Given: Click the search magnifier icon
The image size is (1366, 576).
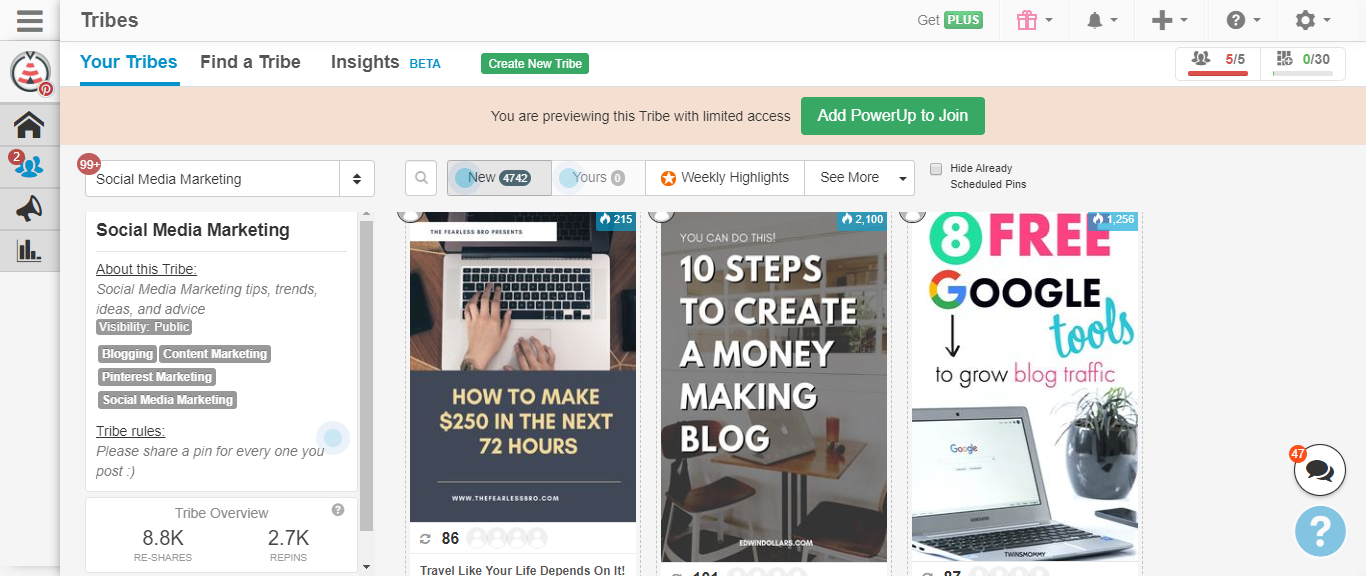Looking at the screenshot, I should point(422,178).
